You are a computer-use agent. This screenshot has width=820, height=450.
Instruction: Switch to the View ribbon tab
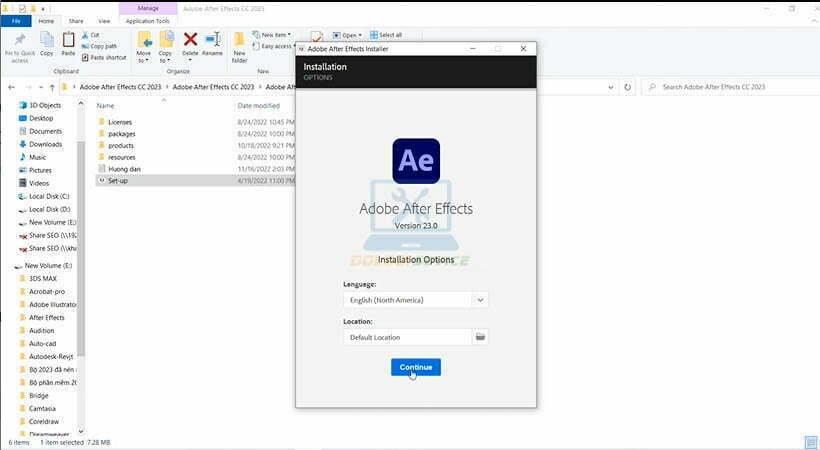pyautogui.click(x=104, y=21)
